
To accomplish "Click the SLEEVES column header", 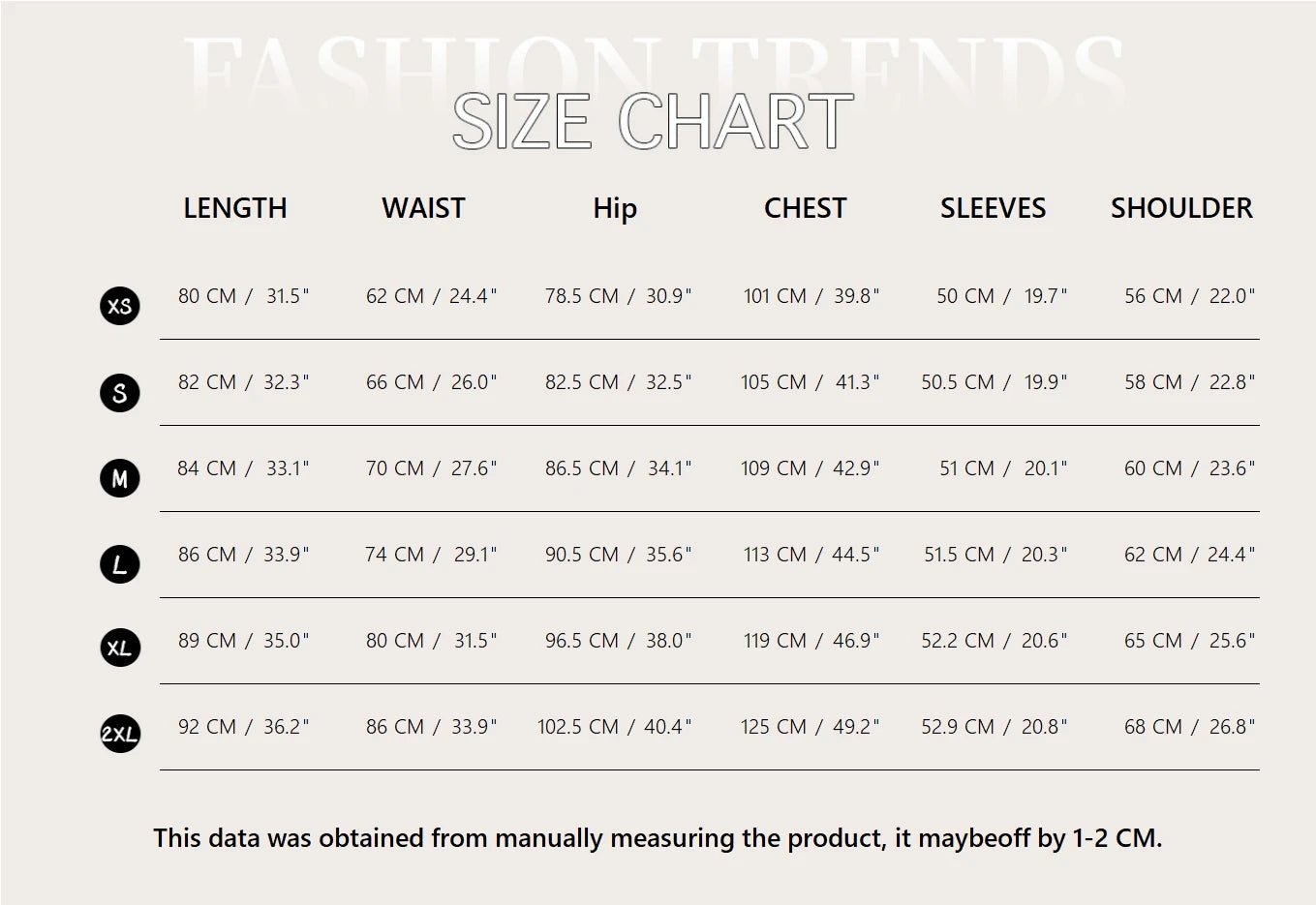I will coord(993,208).
